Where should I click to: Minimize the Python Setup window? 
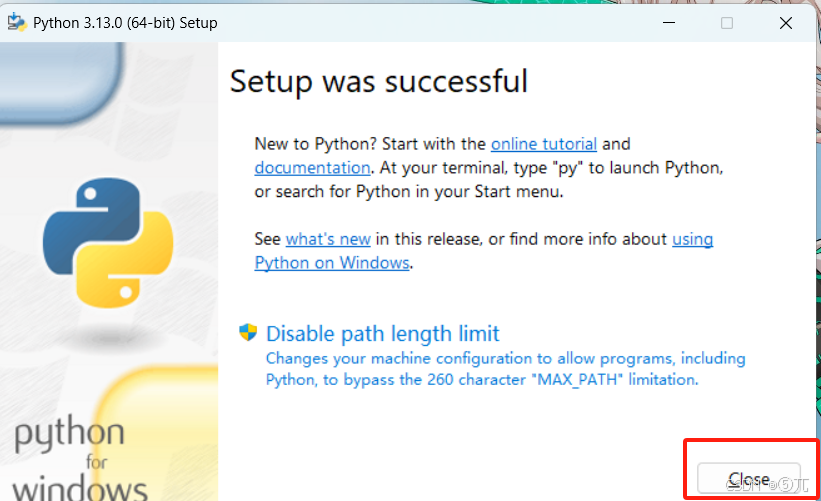click(x=669, y=23)
